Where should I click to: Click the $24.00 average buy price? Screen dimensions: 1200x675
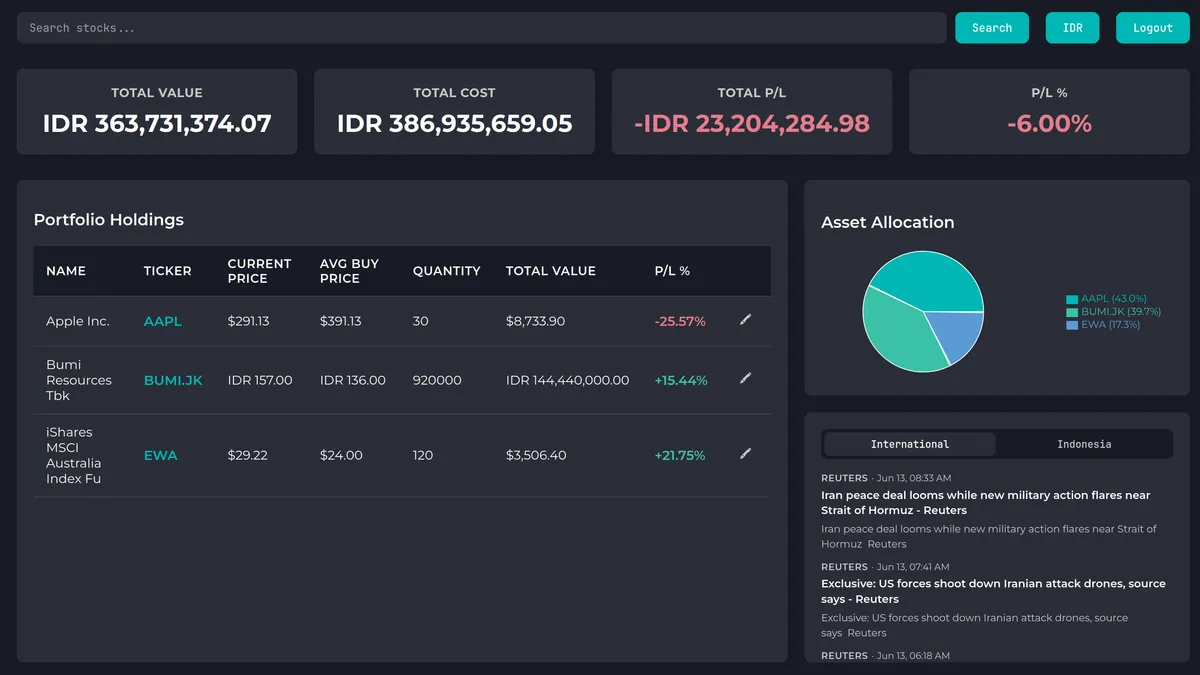click(x=340, y=455)
